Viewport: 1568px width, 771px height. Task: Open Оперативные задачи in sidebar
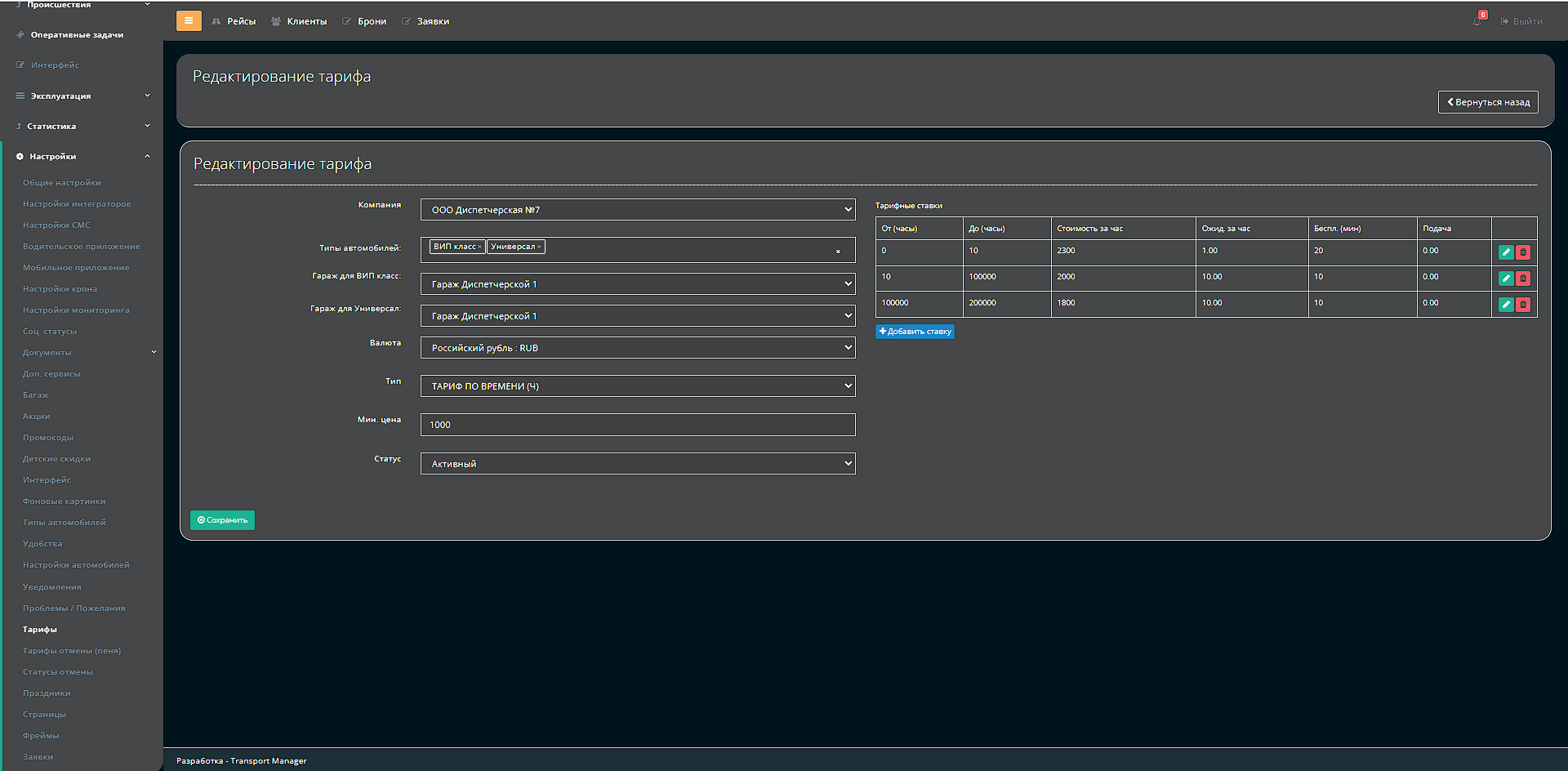(70, 35)
